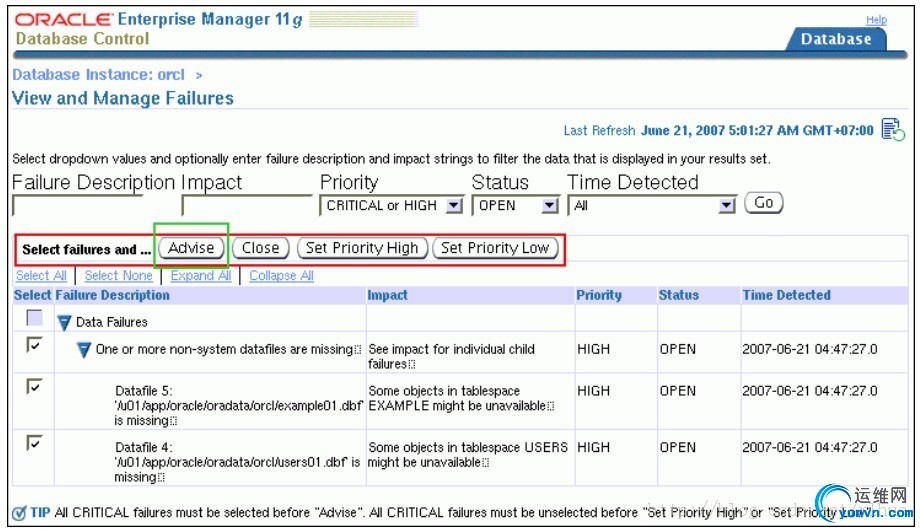Click the Select All link

point(41,275)
